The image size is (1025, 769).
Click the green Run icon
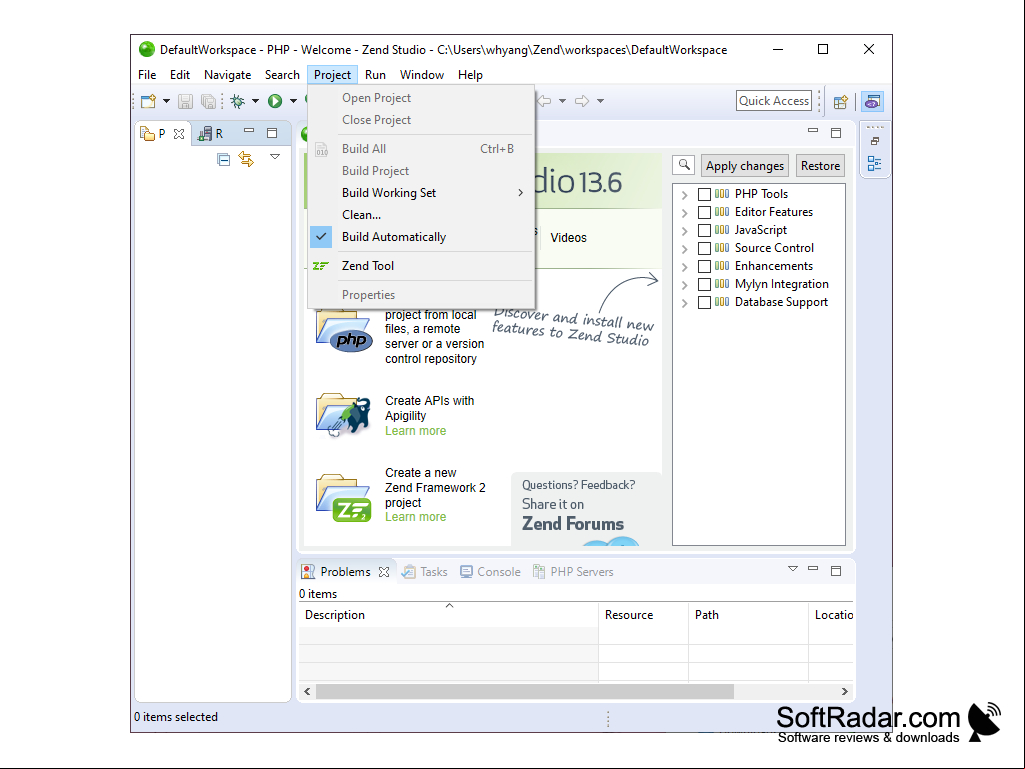pos(275,101)
